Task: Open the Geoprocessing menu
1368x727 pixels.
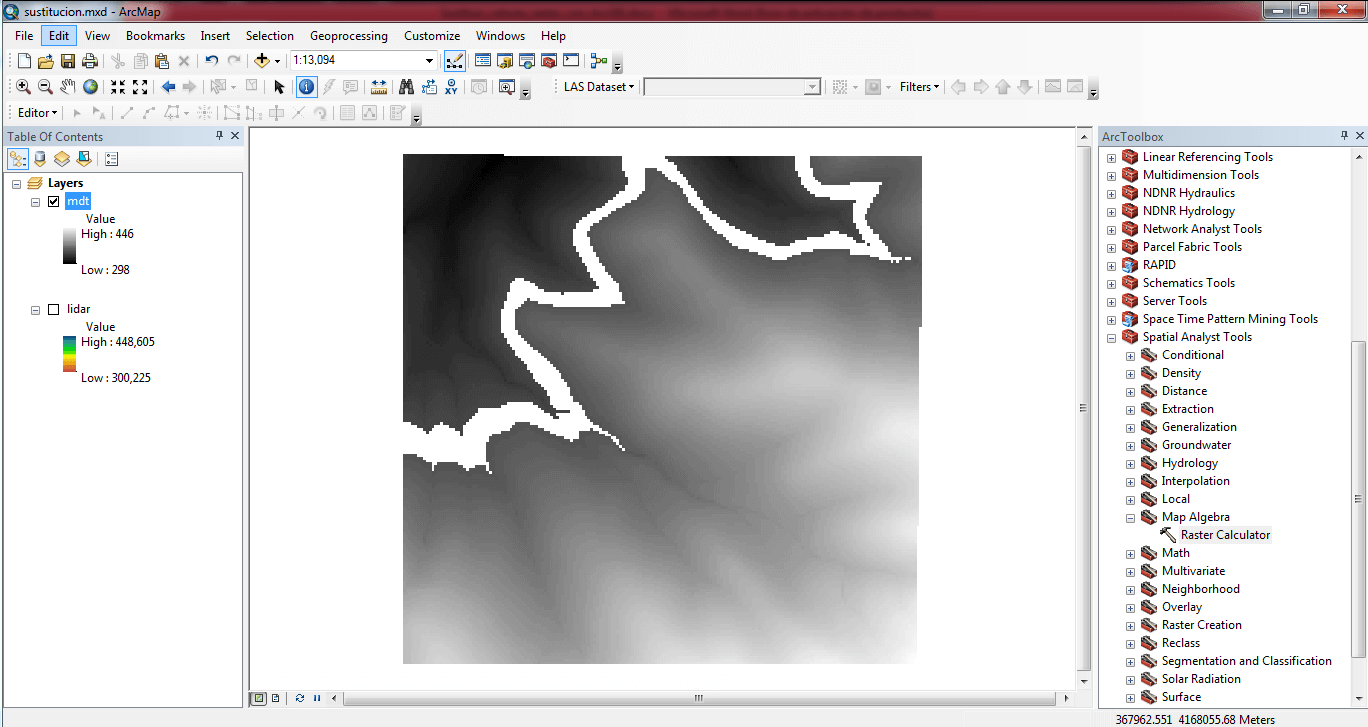Action: pos(348,36)
